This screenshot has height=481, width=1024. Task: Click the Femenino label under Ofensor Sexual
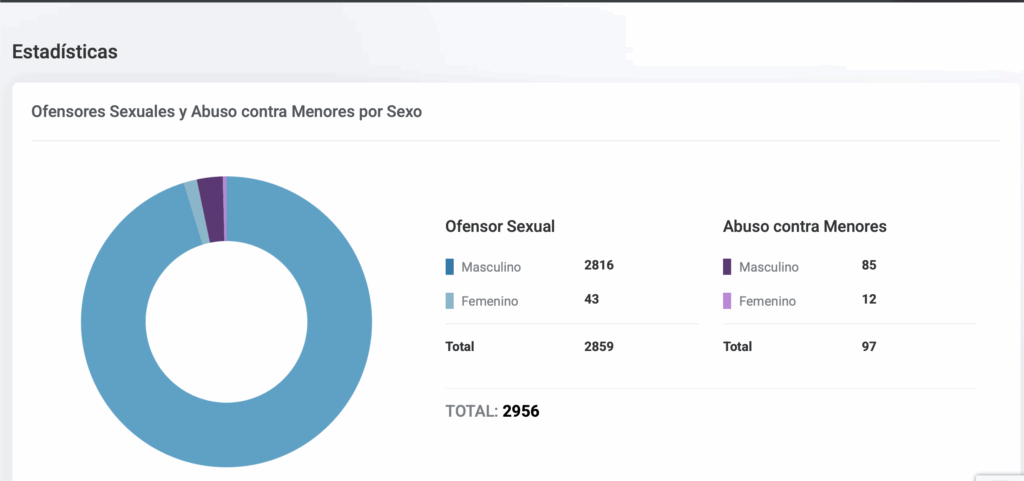pyautogui.click(x=489, y=301)
